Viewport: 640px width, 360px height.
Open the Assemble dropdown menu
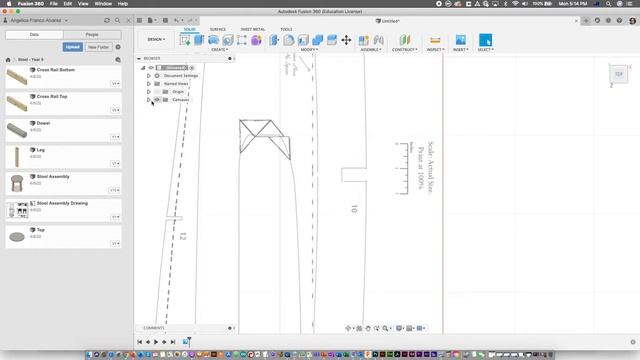pyautogui.click(x=371, y=50)
